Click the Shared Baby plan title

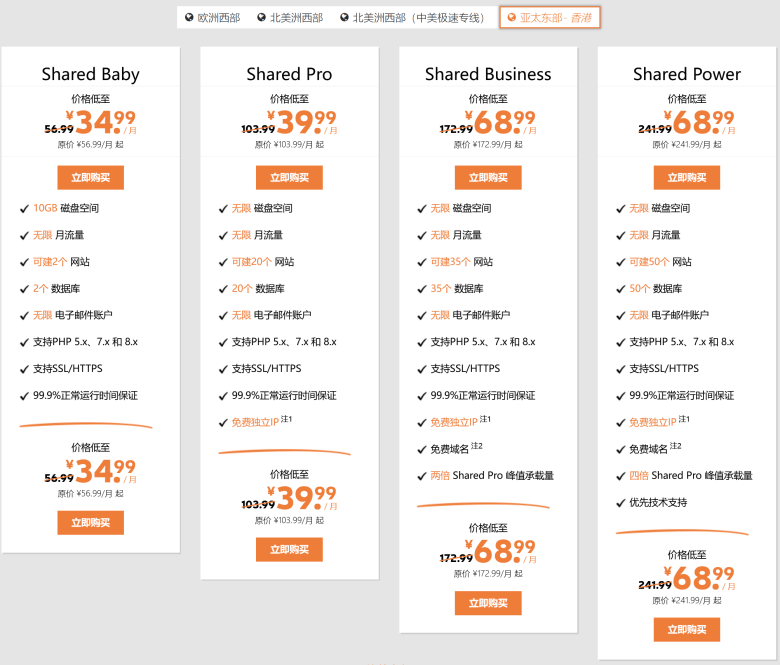coord(91,74)
